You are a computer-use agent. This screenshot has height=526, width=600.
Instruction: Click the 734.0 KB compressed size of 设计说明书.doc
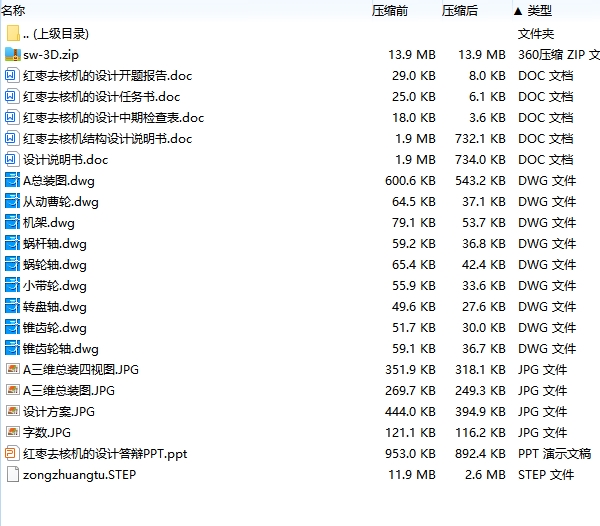click(x=480, y=160)
